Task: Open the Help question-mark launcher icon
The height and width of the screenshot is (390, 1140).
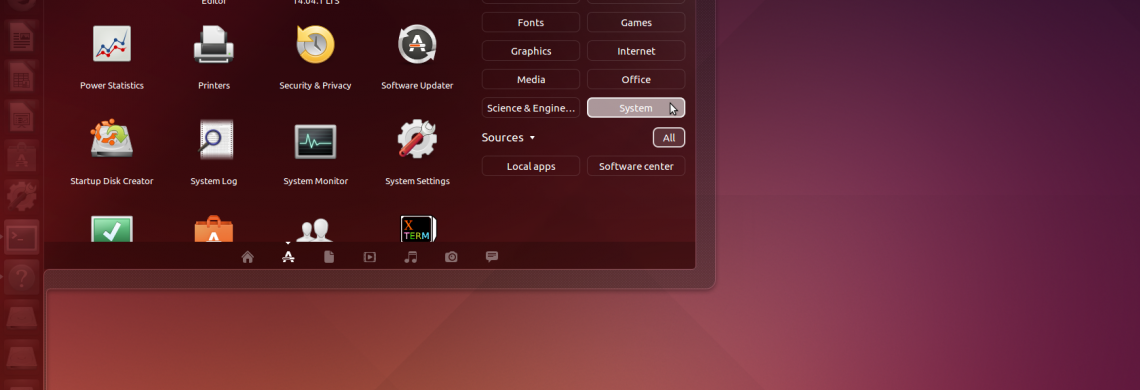Action: pyautogui.click(x=22, y=276)
